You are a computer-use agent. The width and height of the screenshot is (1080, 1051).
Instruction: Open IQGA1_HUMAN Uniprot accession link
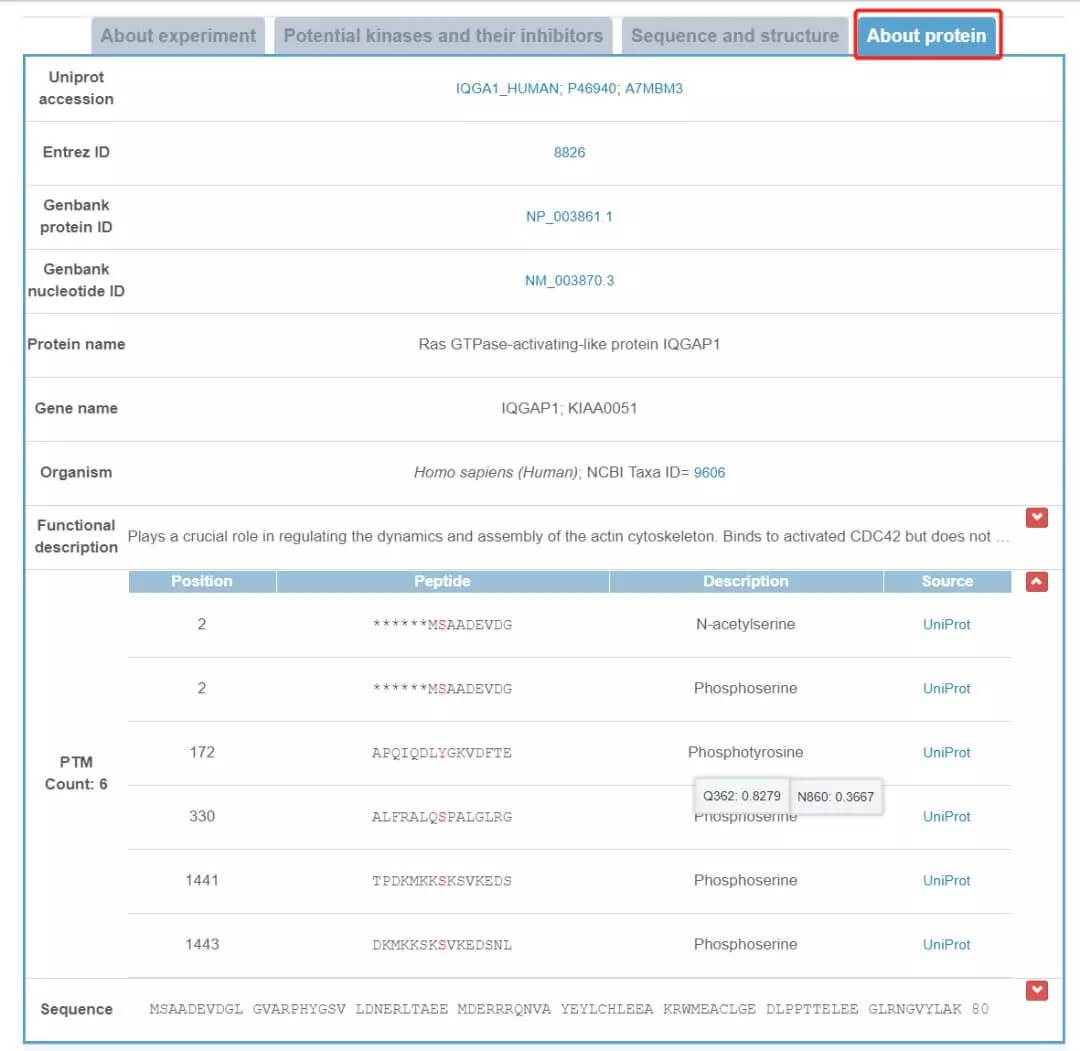coord(507,88)
